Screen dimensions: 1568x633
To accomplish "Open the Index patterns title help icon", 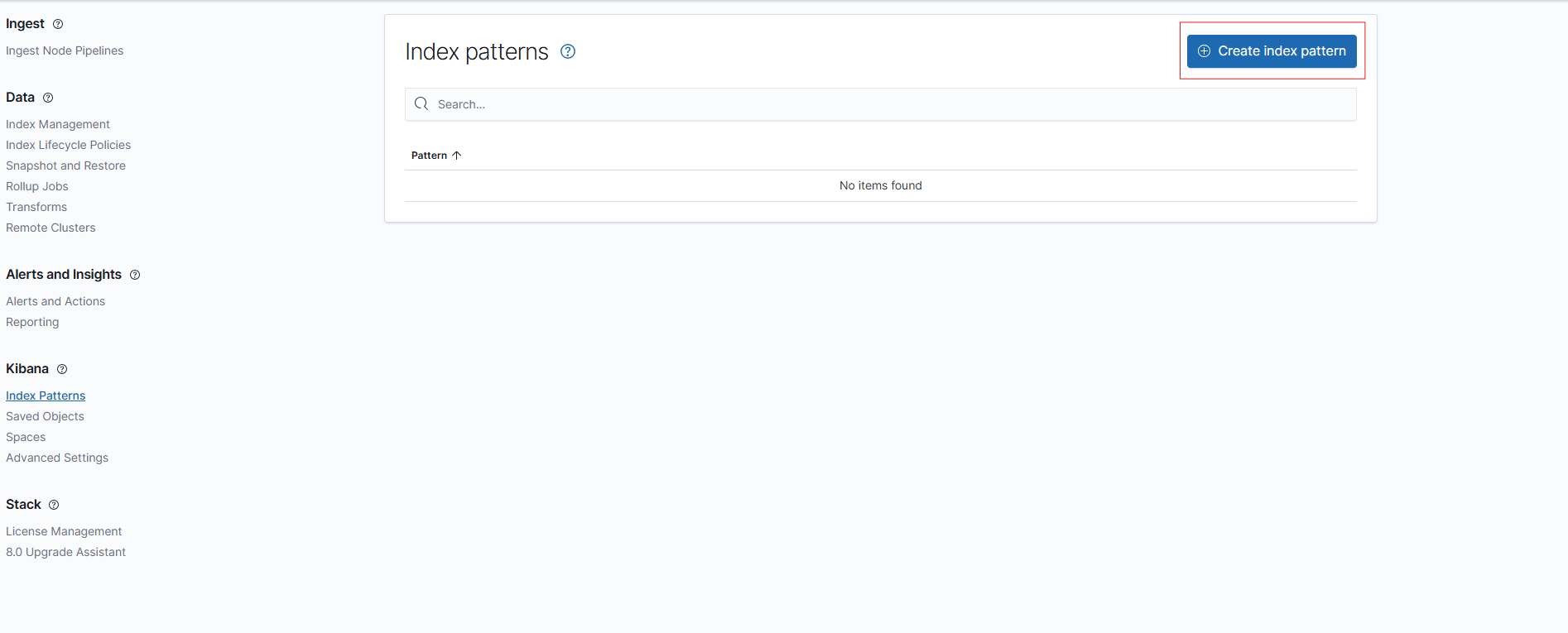I will coord(568,51).
